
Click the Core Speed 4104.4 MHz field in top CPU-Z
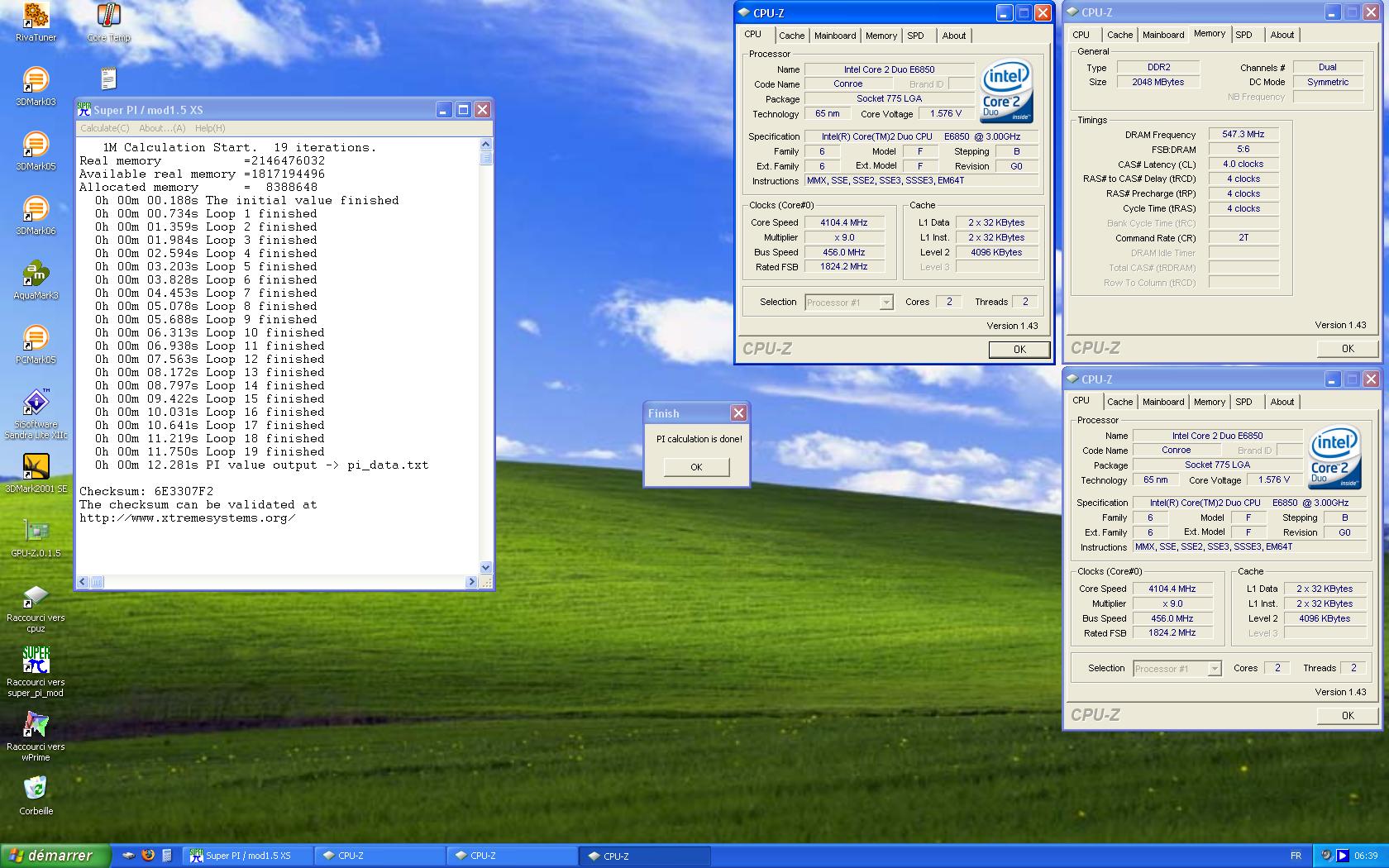[843, 222]
